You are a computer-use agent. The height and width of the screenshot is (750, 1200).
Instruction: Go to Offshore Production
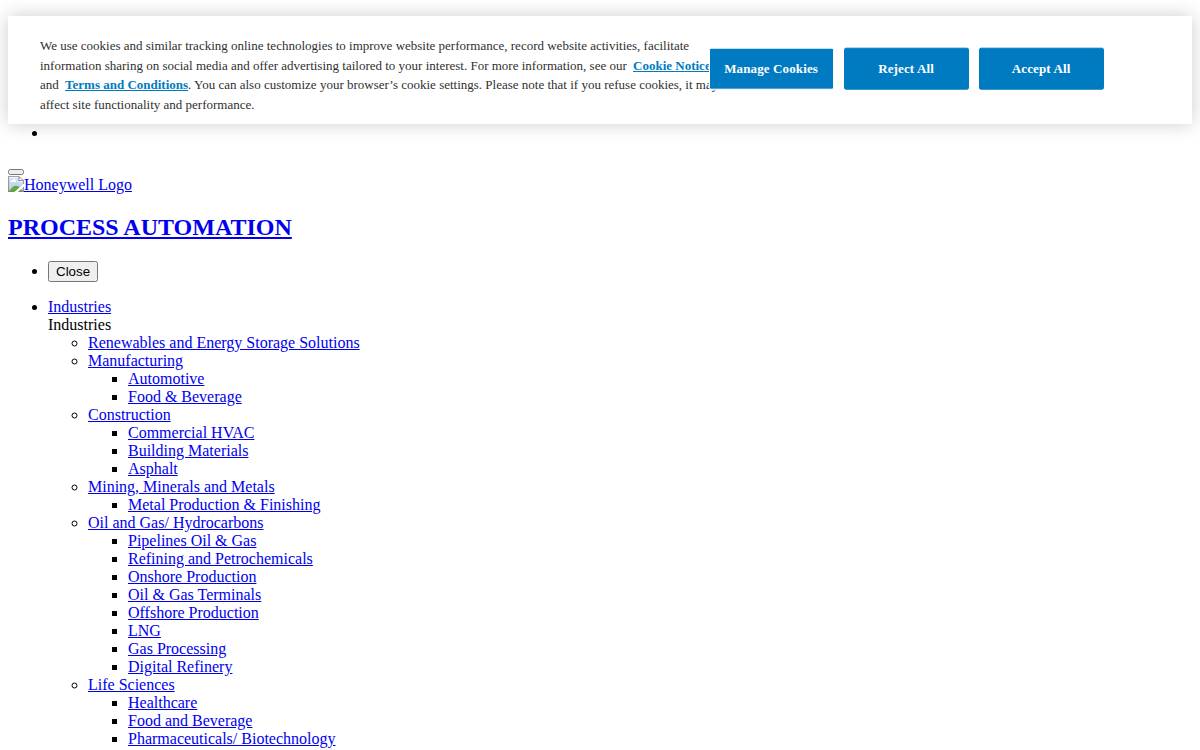pyautogui.click(x=193, y=613)
